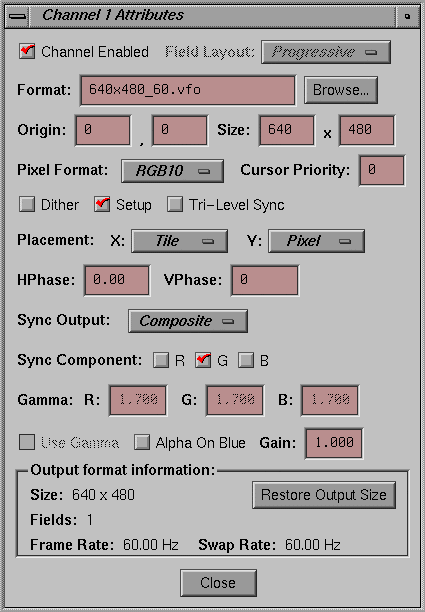425x612 pixels.
Task: Open the window menu button in title bar
Action: point(17,16)
